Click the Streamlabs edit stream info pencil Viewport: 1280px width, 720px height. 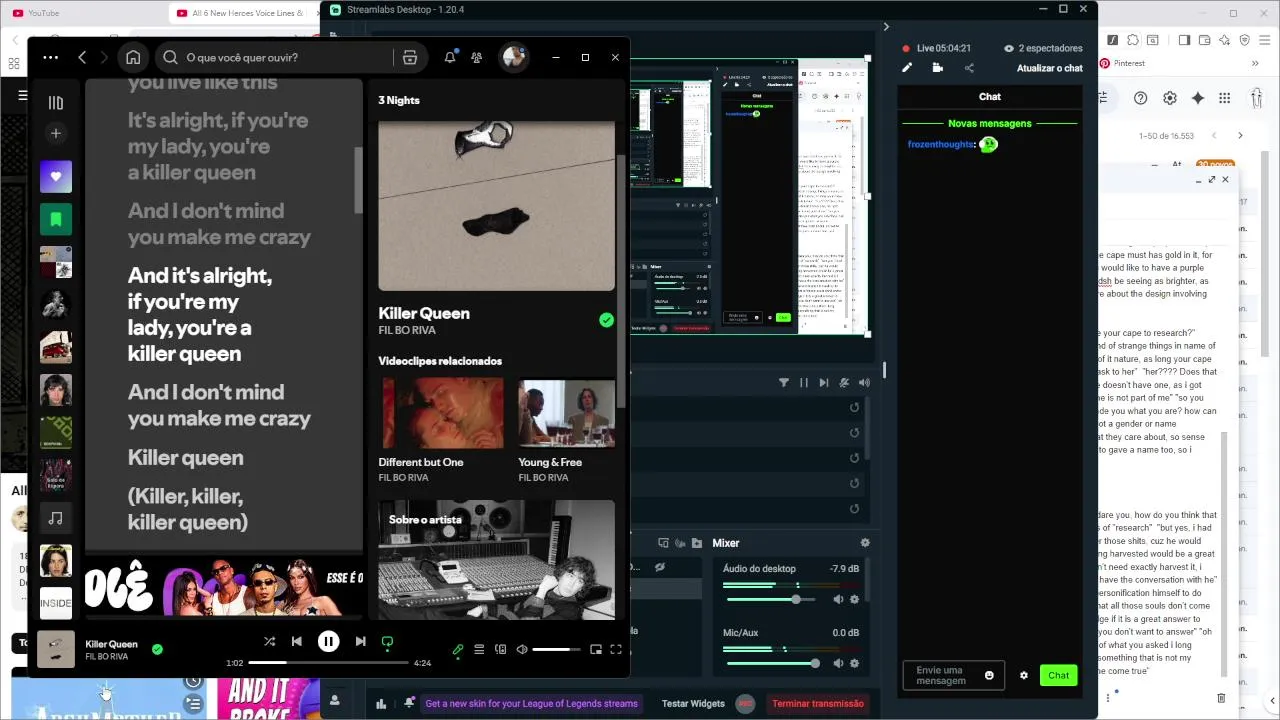907,68
